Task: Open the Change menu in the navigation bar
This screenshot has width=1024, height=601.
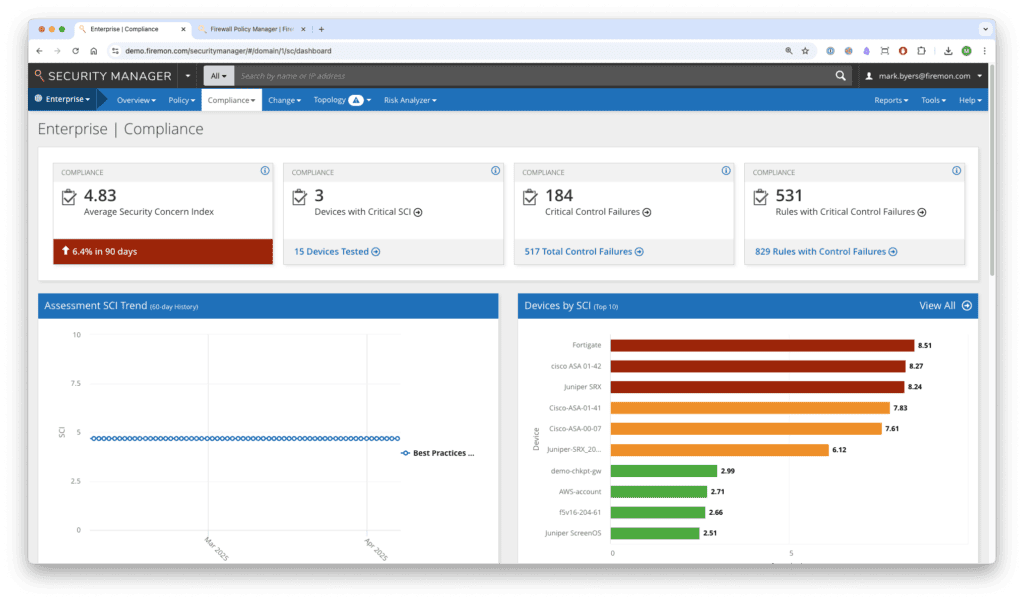Action: 284,99
